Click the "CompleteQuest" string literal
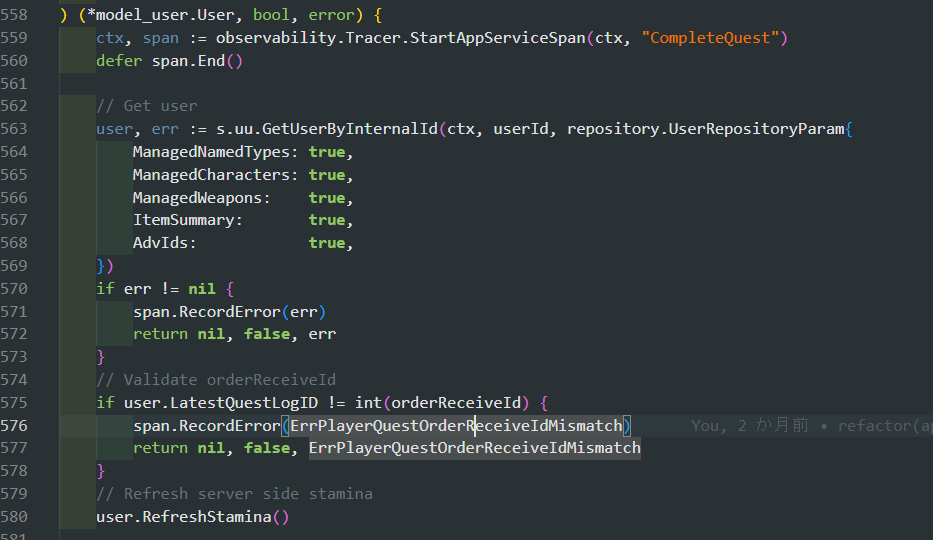Viewport: 933px width, 540px height. click(x=710, y=38)
